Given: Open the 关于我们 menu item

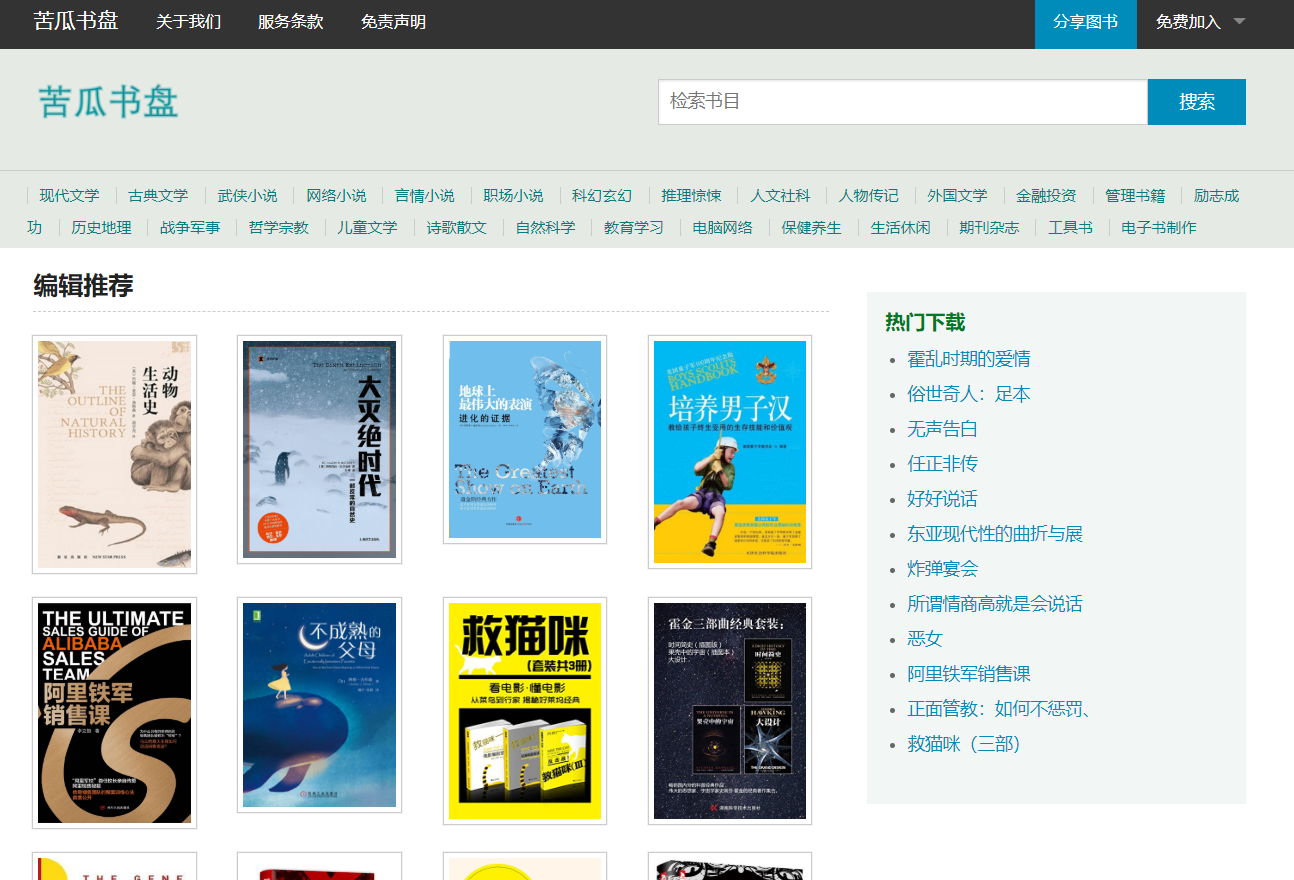Looking at the screenshot, I should tap(188, 22).
